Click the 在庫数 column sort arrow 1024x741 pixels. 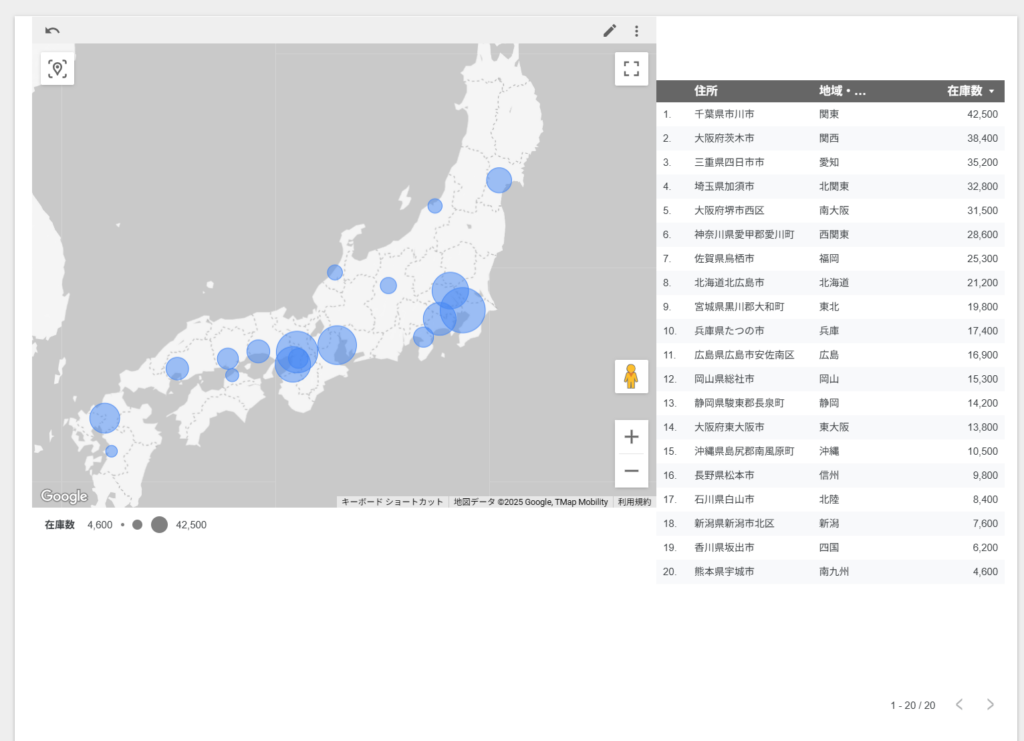(991, 92)
